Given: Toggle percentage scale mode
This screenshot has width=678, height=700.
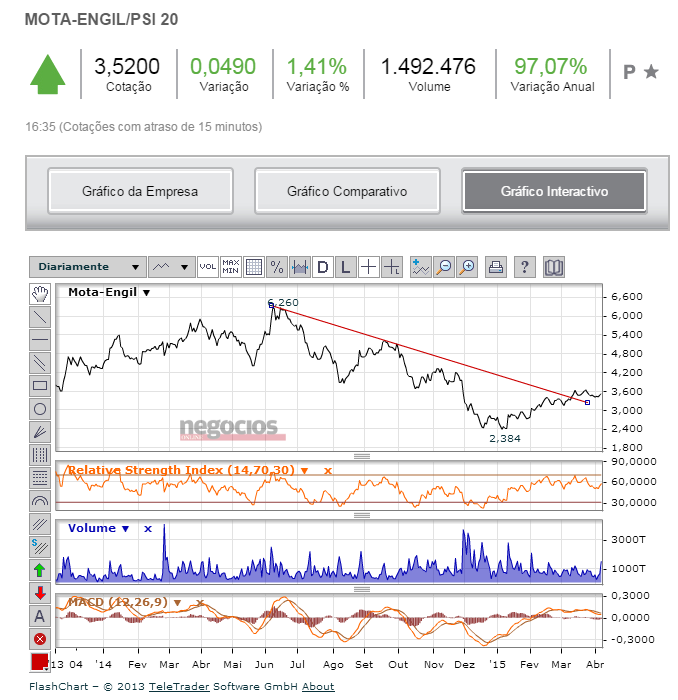Looking at the screenshot, I should 277,267.
